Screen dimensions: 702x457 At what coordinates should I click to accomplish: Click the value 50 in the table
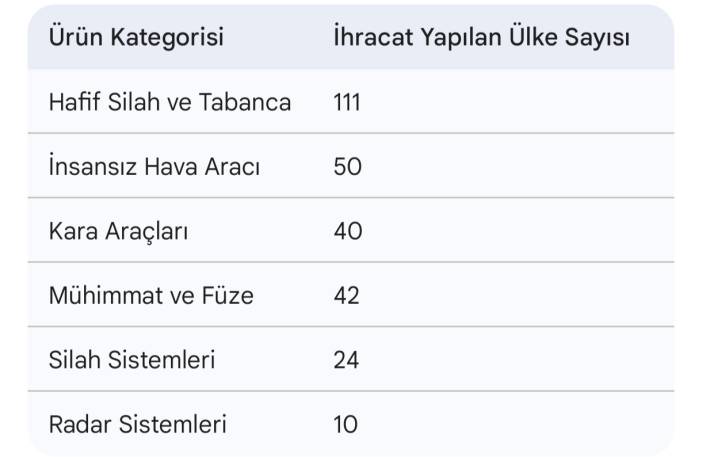347,167
